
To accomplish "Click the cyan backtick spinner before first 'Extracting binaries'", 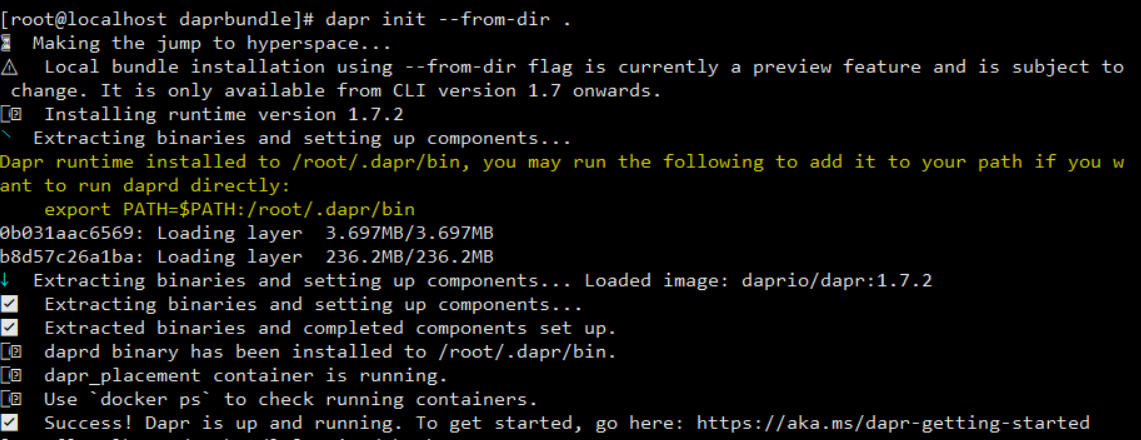I will 6,135.
